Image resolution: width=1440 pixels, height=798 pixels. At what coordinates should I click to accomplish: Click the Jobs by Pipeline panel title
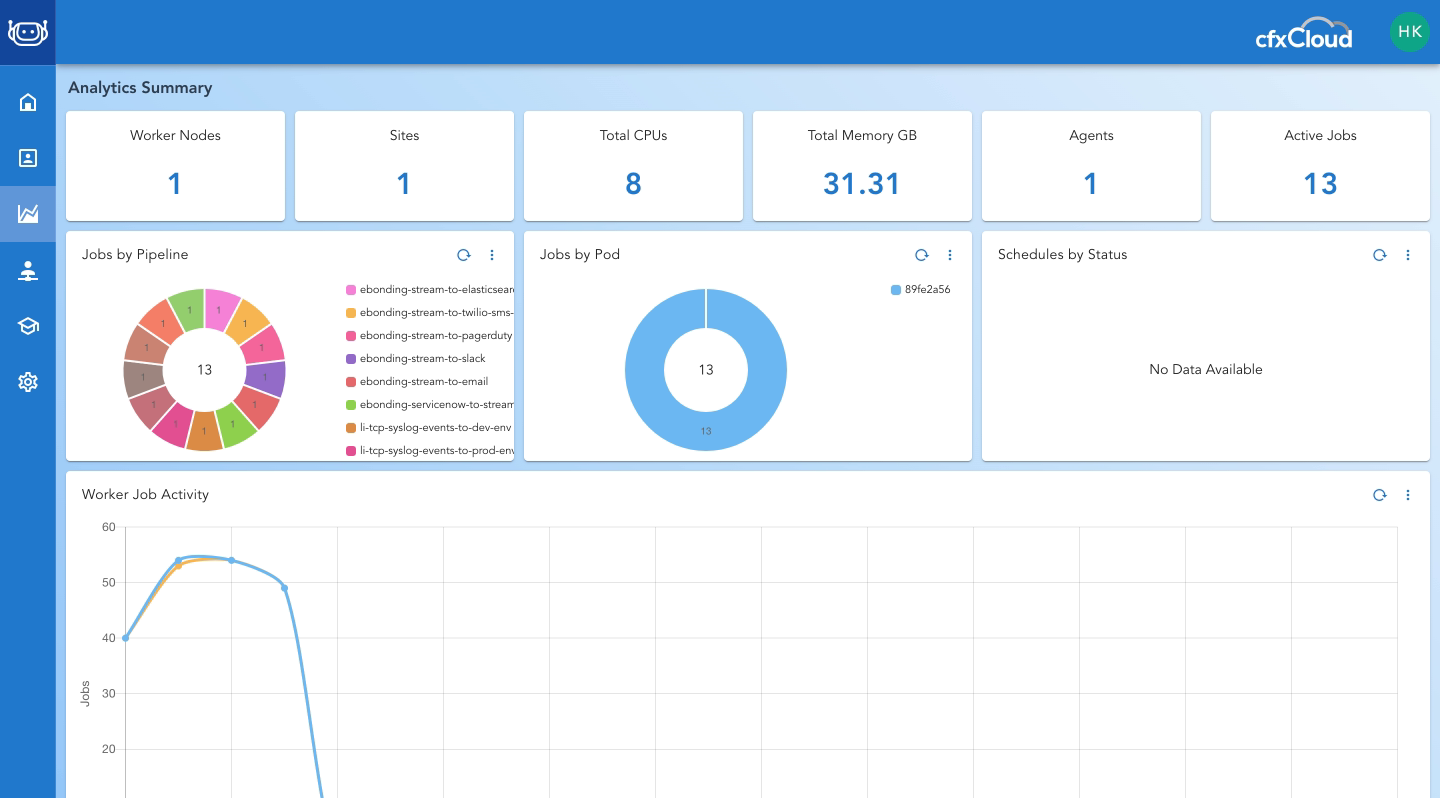(135, 255)
